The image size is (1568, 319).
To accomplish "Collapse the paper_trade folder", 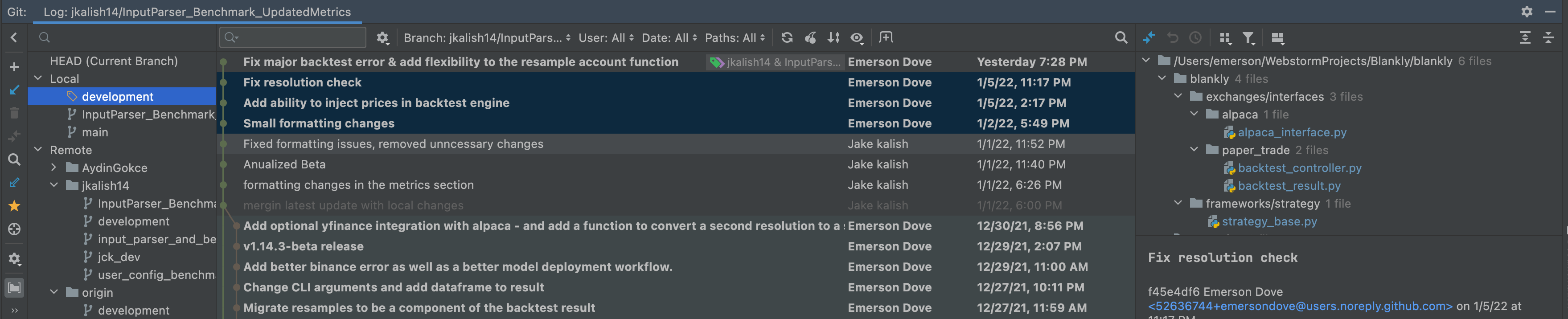I will [x=1194, y=149].
